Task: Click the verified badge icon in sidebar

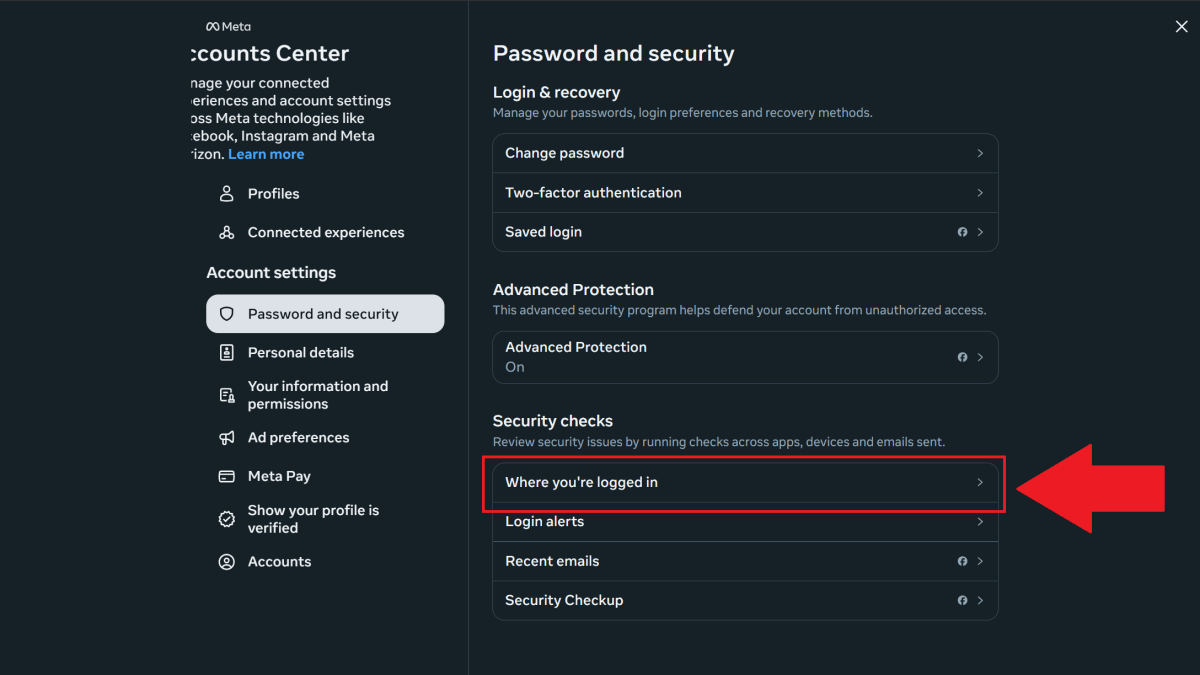Action: click(x=226, y=519)
